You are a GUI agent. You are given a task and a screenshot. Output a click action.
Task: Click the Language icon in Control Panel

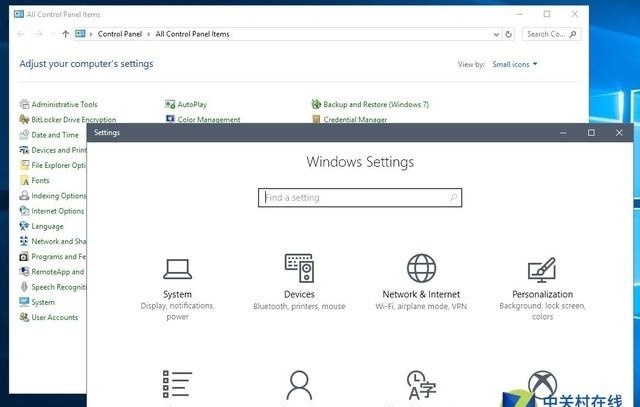(24, 226)
